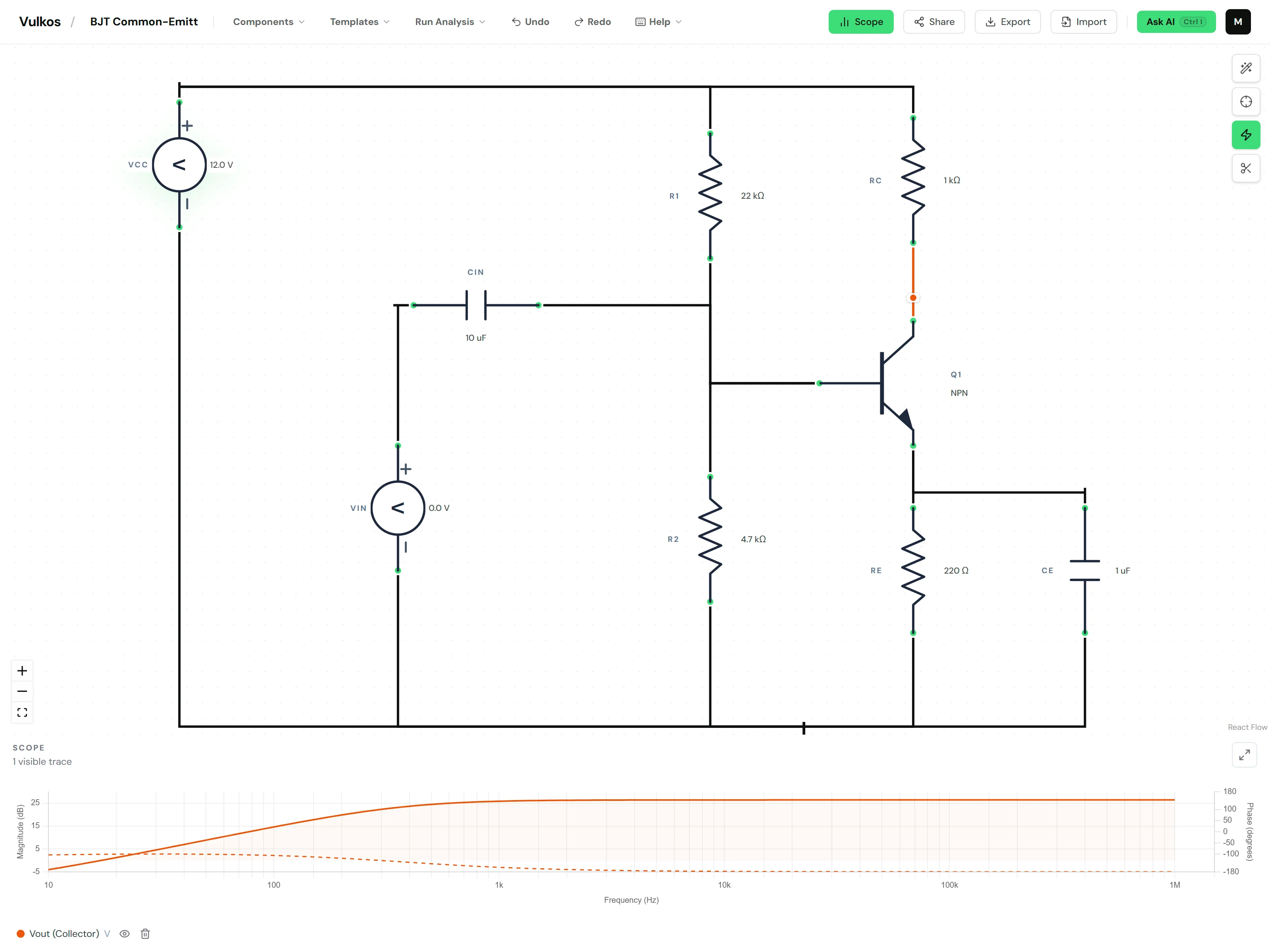Click the 220 Ω value label
The height and width of the screenshot is (952, 1270).
[x=956, y=570]
